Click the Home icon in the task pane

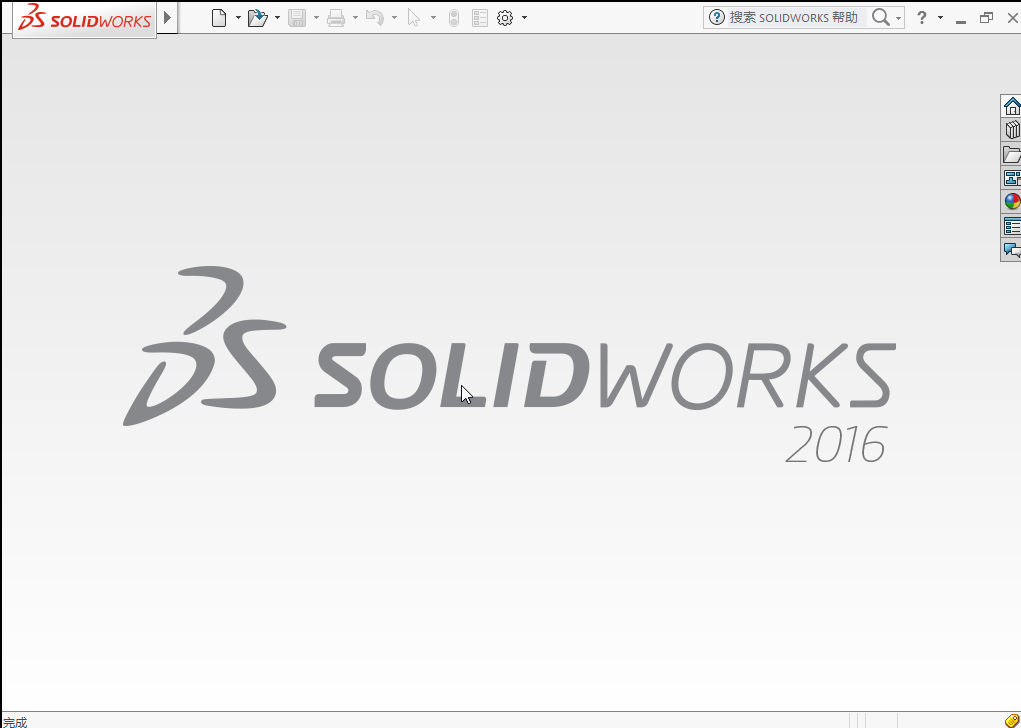(1012, 104)
